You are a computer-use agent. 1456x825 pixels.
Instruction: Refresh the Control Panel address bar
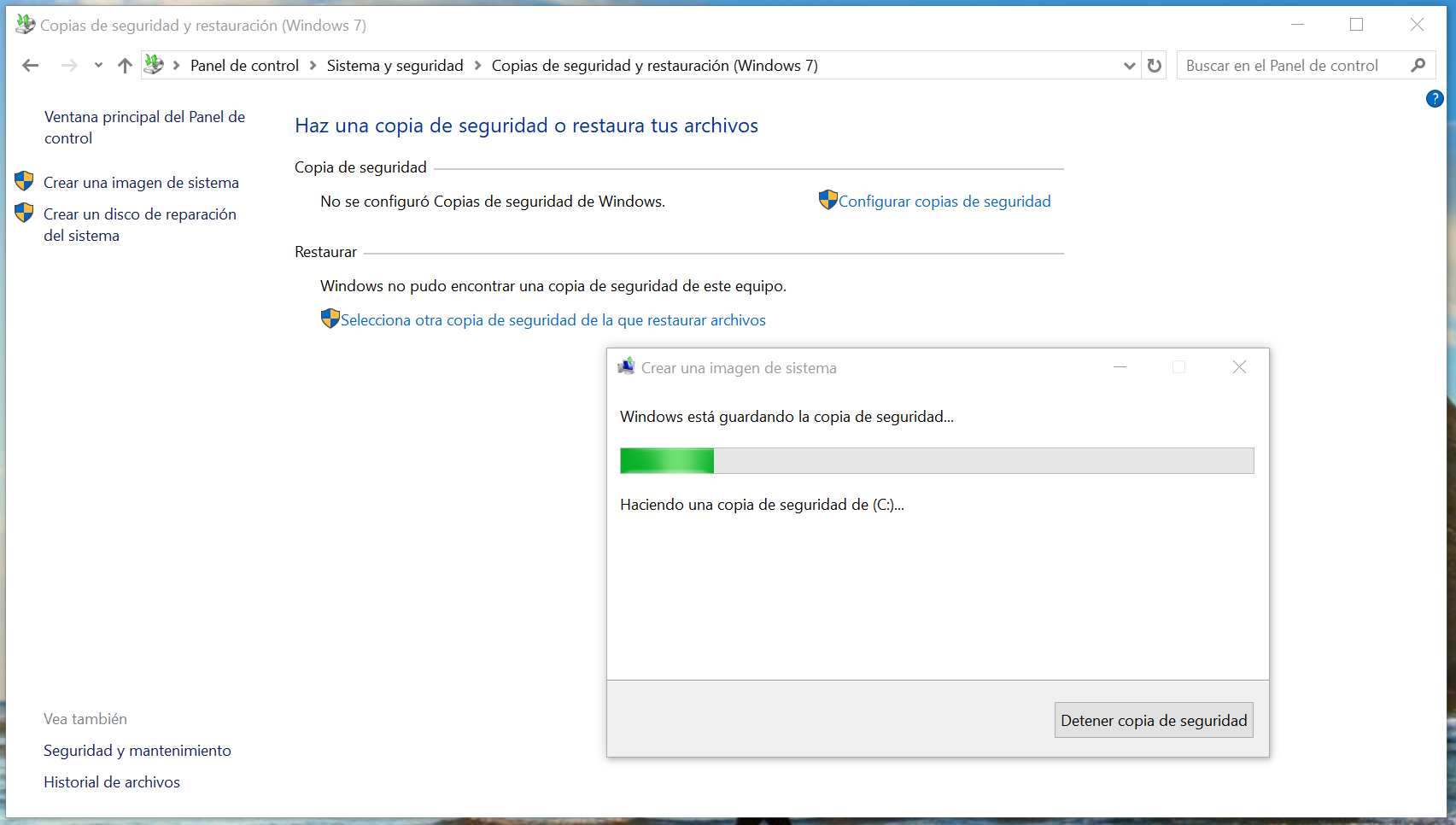click(x=1155, y=66)
